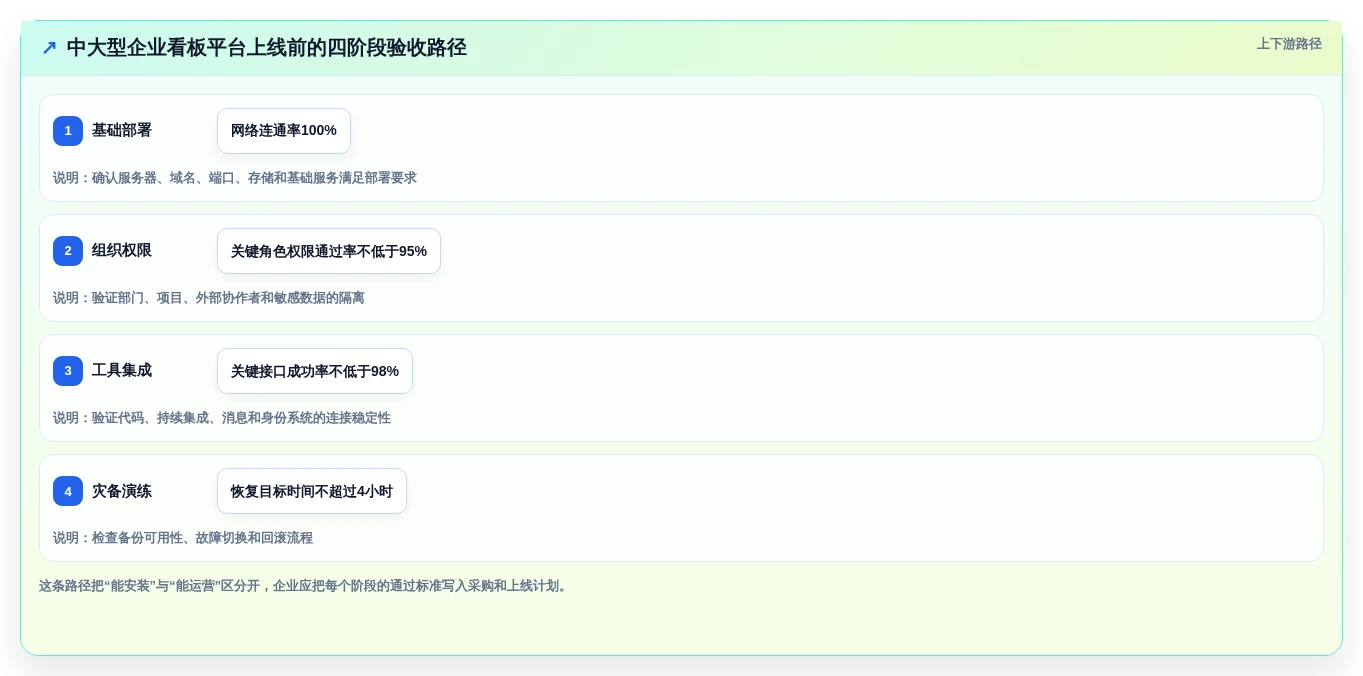Click the 关键角色权限通过率不低于95% chip

[329, 251]
